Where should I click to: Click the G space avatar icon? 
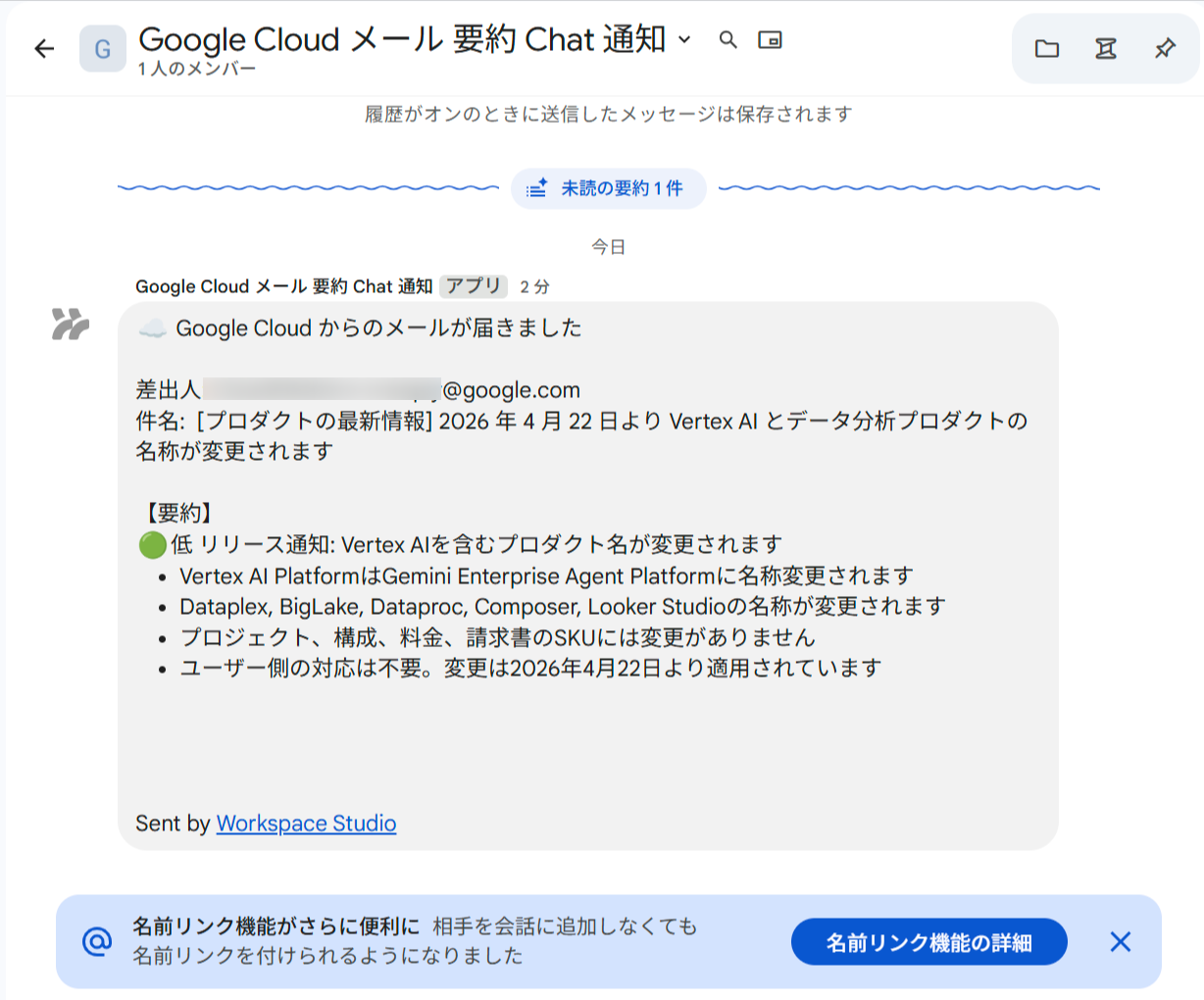pyautogui.click(x=103, y=49)
